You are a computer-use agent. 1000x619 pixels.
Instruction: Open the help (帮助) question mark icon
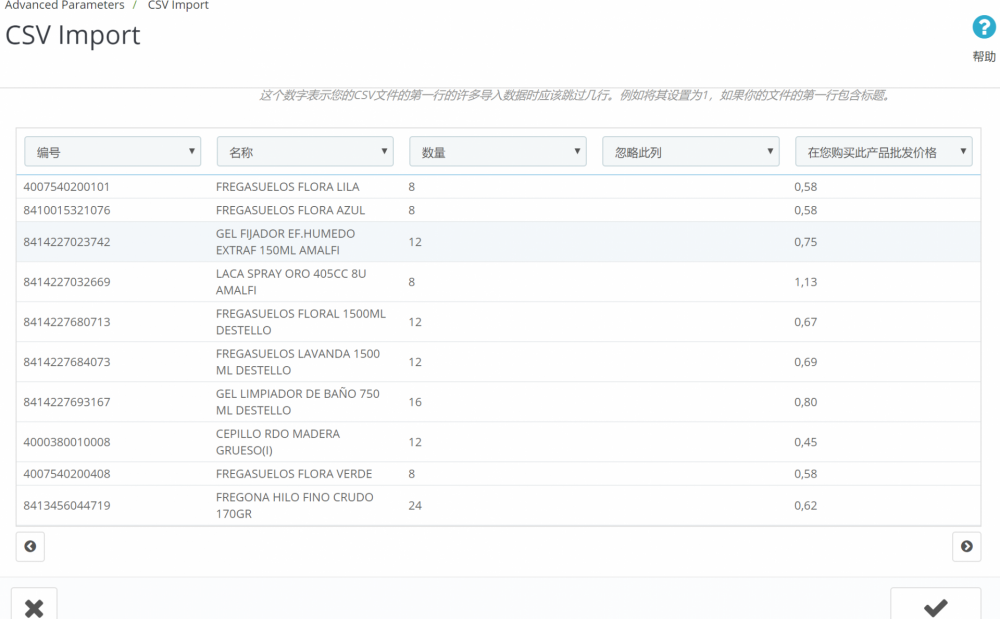coord(983,27)
